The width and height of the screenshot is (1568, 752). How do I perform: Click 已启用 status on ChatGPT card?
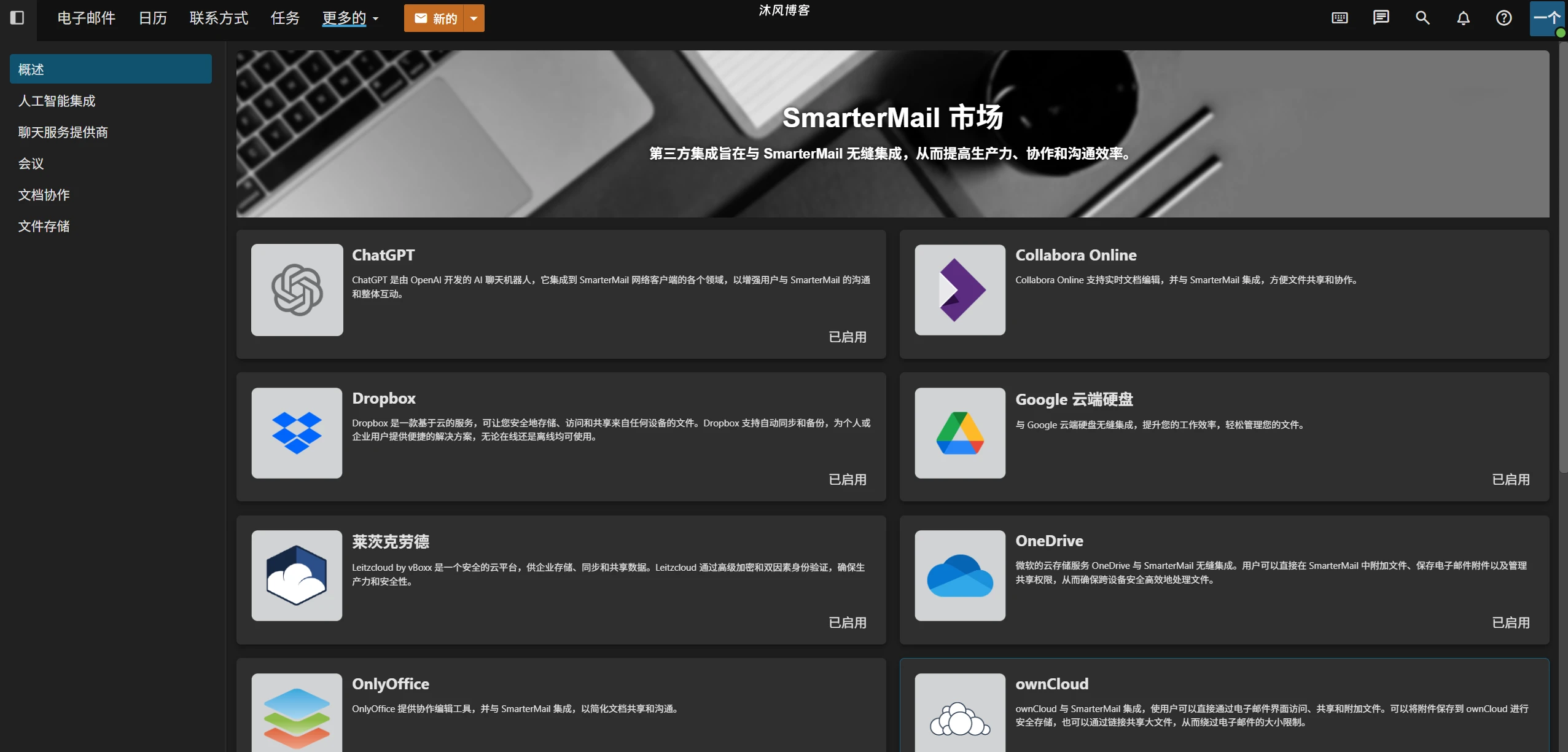[848, 337]
